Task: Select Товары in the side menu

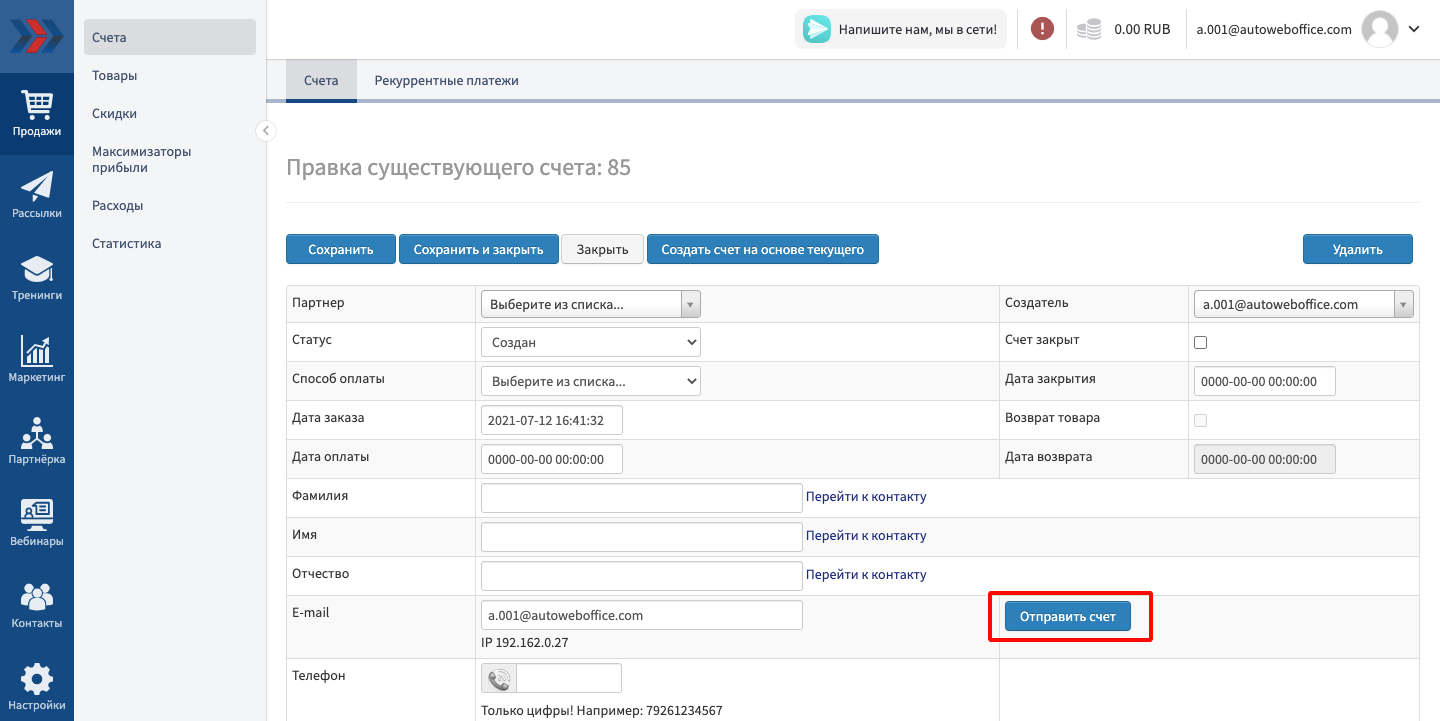Action: (115, 75)
